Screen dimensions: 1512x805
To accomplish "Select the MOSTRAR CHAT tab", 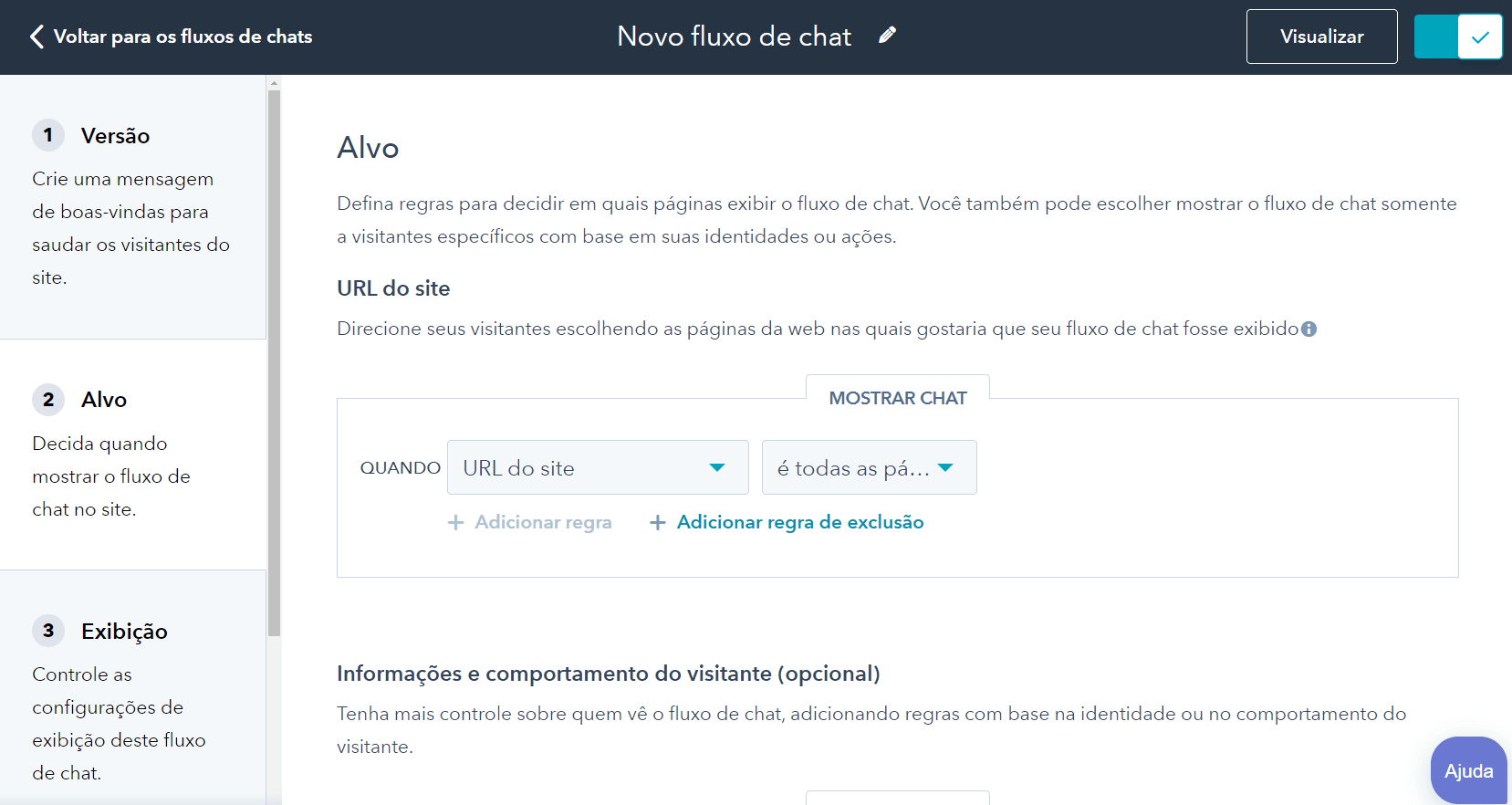I will coord(897,399).
